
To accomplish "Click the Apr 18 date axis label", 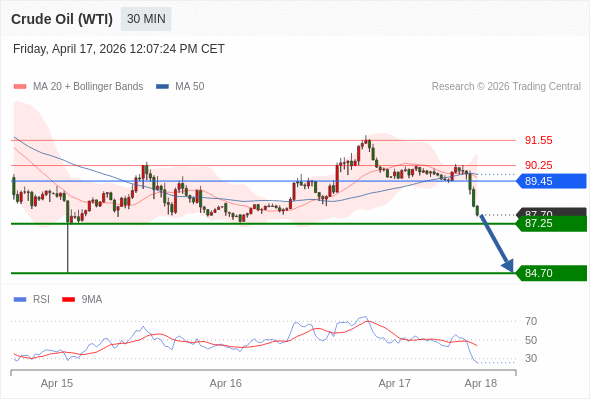I will point(481,383).
